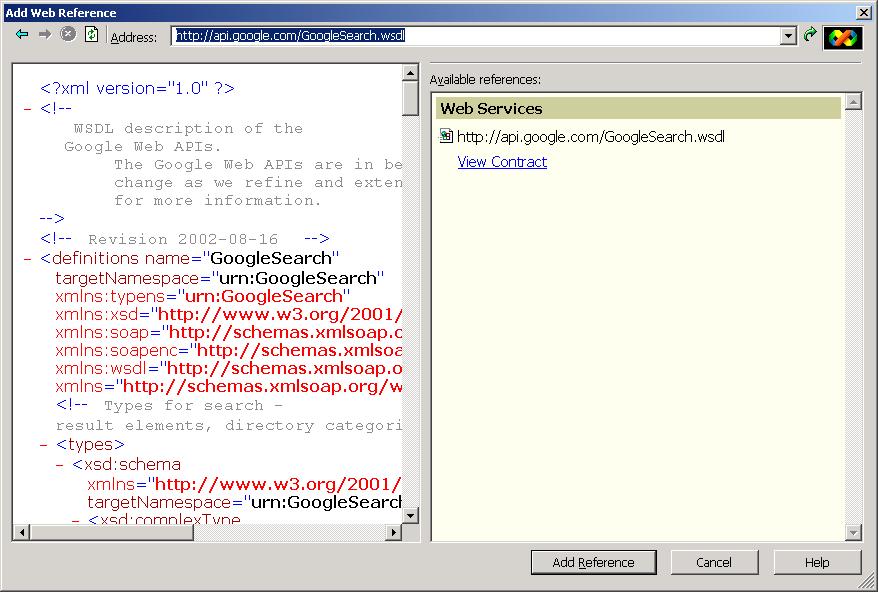Click the WSDL pane's vertical scroll thumb
The height and width of the screenshot is (592, 878).
pos(410,99)
